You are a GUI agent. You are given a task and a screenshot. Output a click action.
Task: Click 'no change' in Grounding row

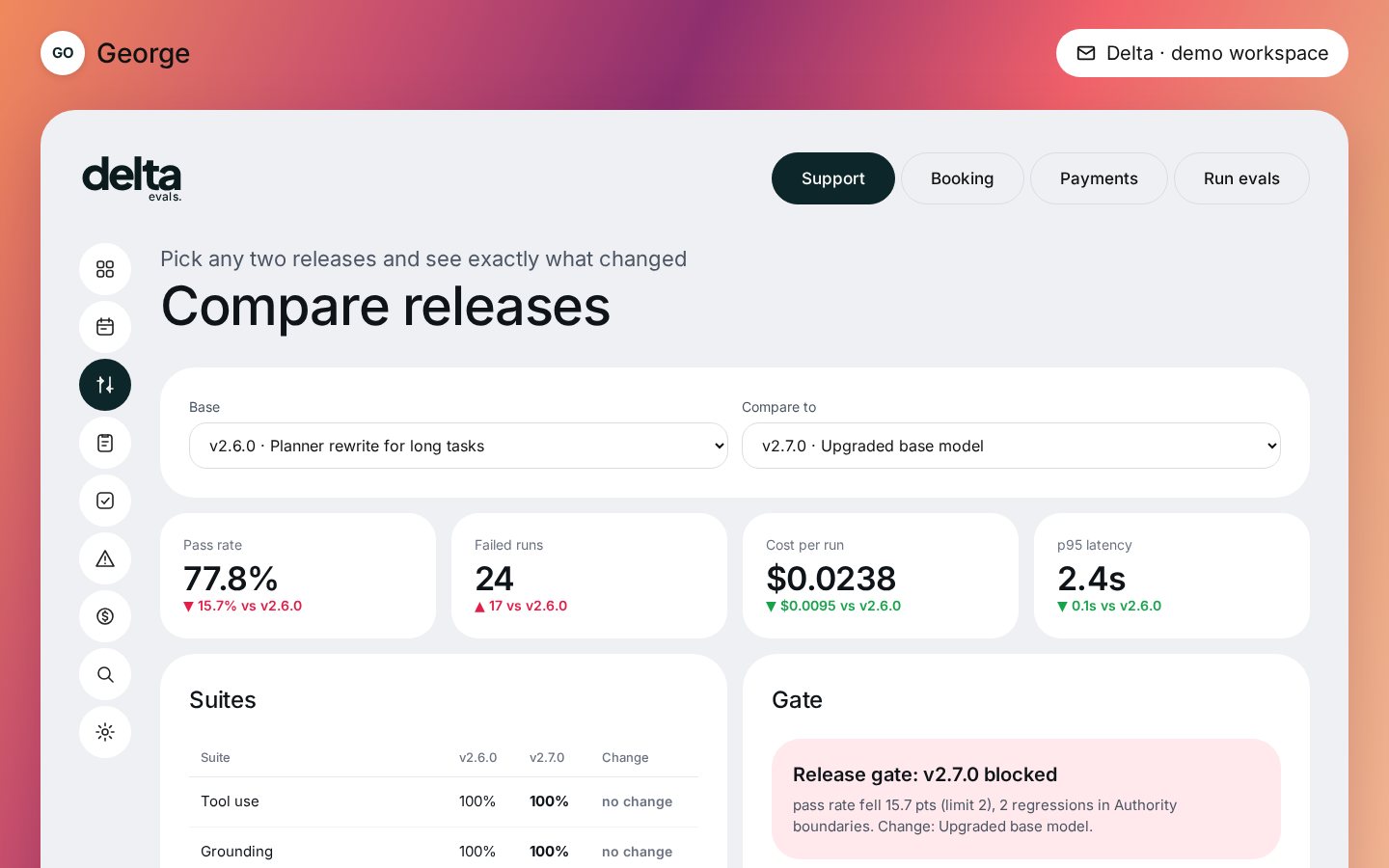point(637,852)
